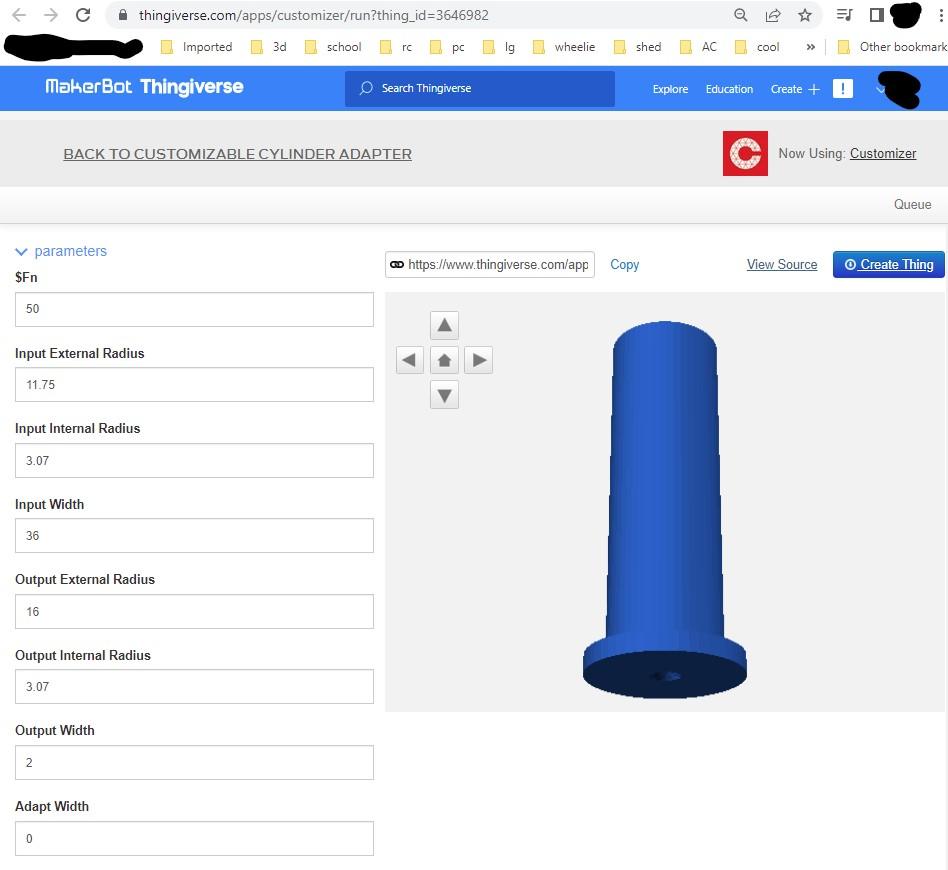Screen dimensions: 948x870
Task: Open the media control icon
Action: point(844,15)
